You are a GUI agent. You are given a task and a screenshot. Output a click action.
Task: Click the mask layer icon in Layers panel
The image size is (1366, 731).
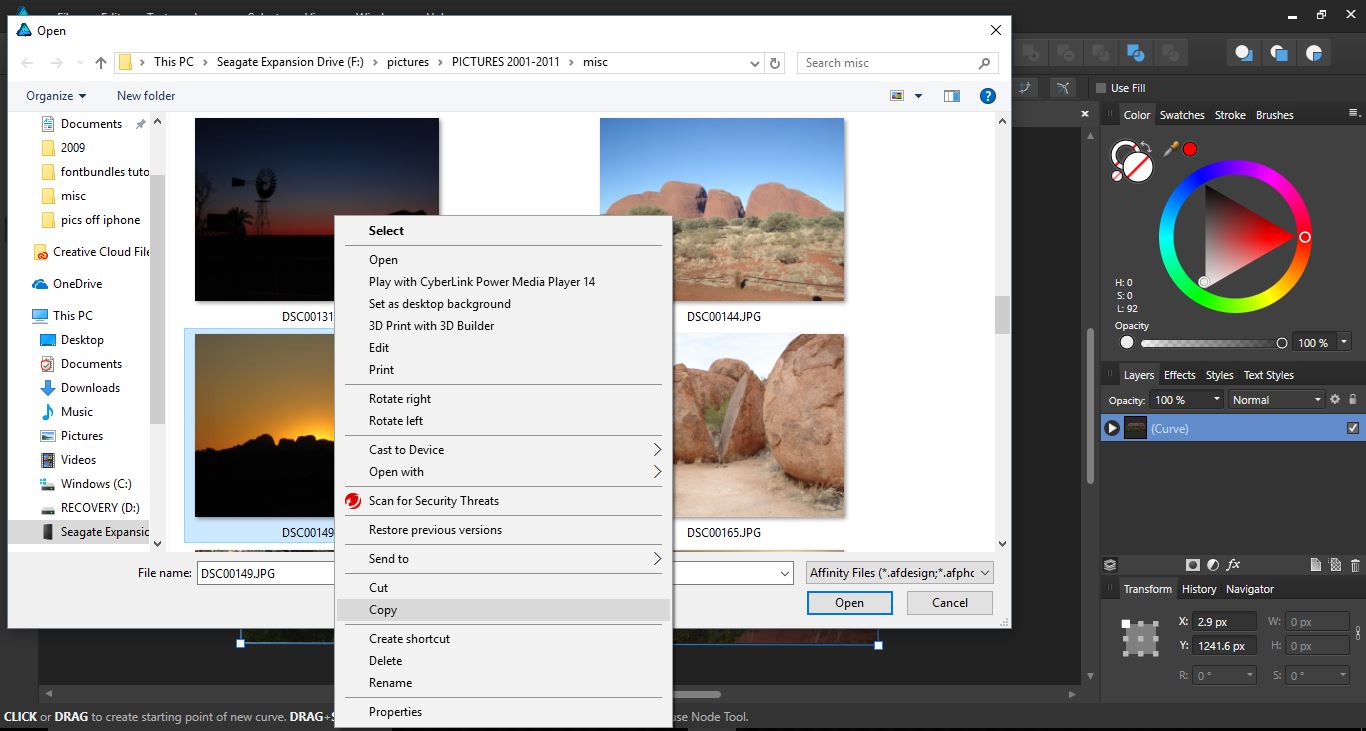pyautogui.click(x=1193, y=564)
